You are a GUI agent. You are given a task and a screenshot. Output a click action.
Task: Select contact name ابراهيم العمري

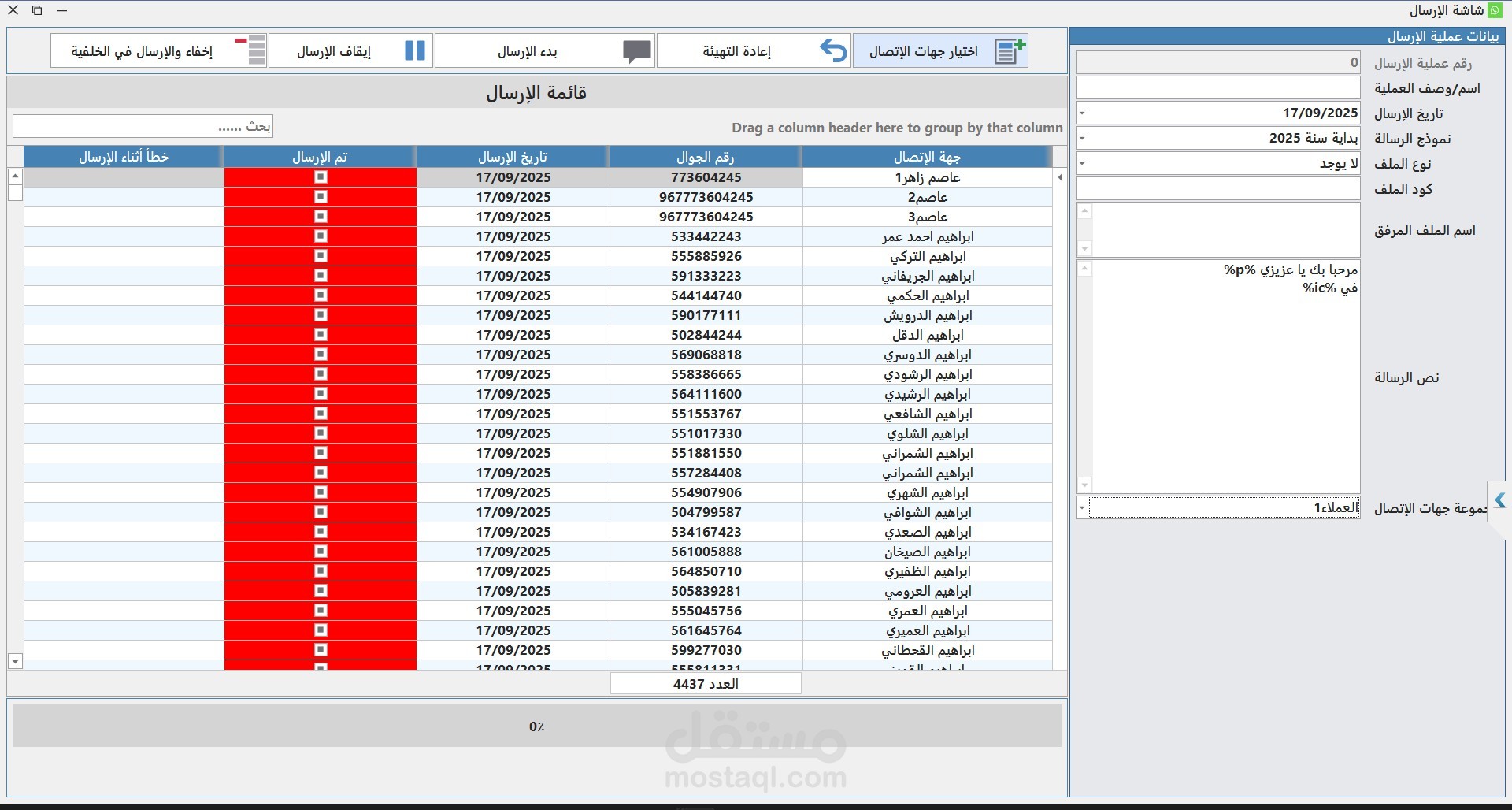(x=928, y=611)
